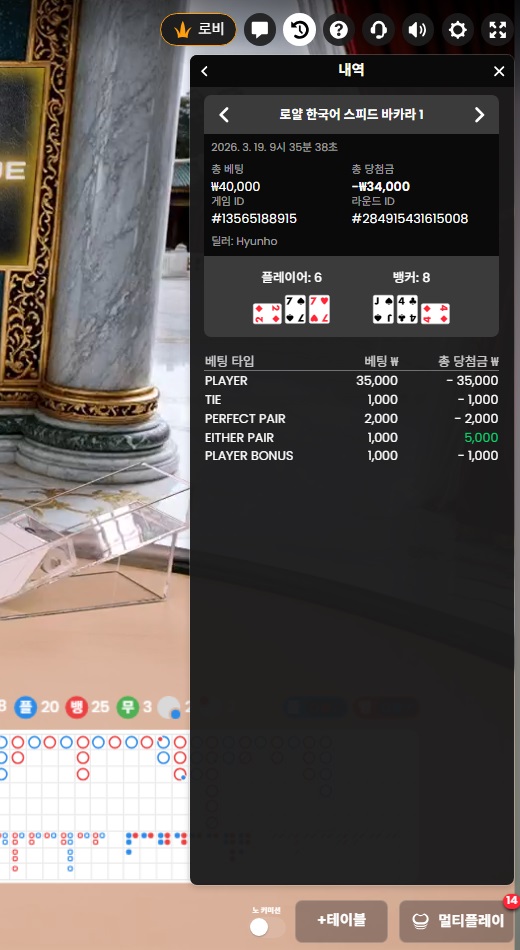This screenshot has width=520, height=950.
Task: Click the history clock icon
Action: pos(299,29)
